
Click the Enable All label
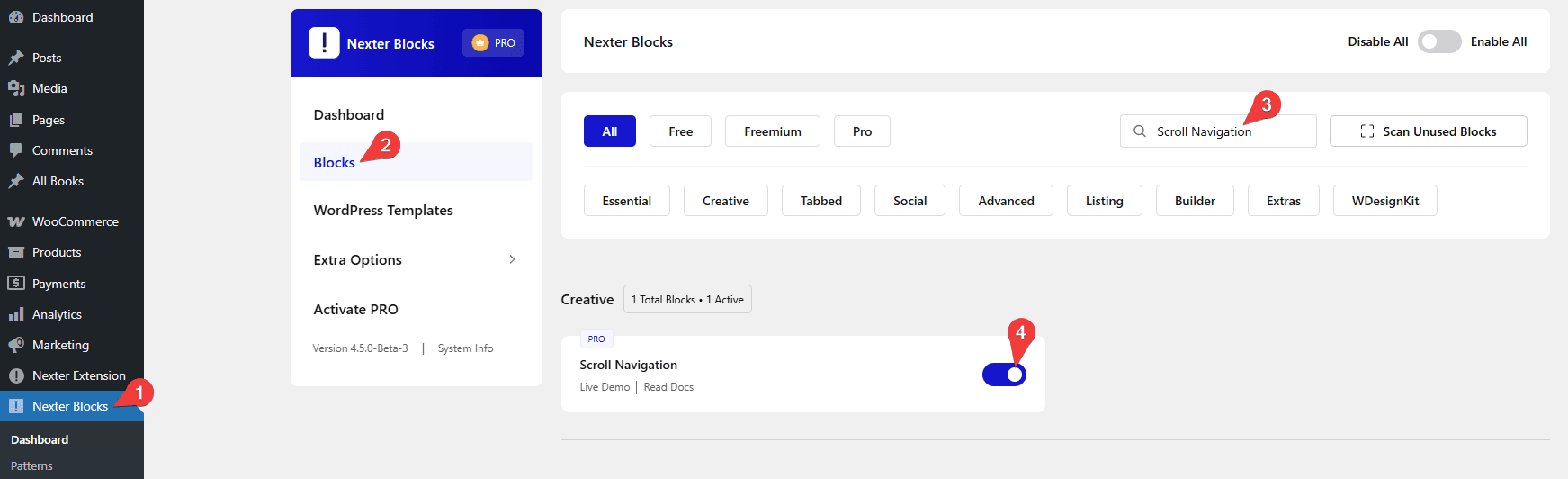1499,41
